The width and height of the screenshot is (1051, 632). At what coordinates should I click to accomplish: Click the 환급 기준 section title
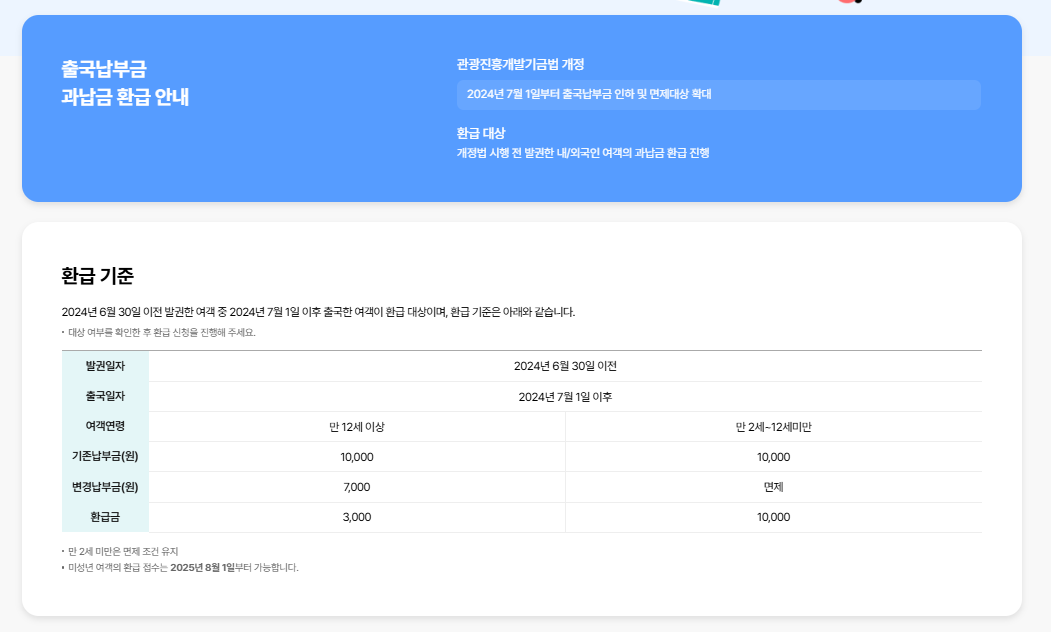(x=98, y=275)
